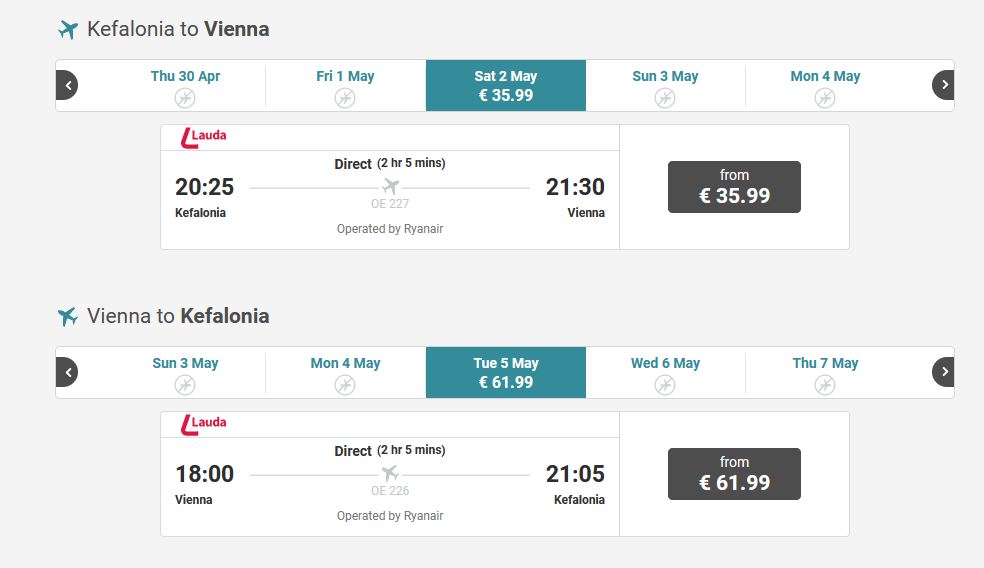Pick the Sun 3 May outbound date tab
984x568 pixels.
pos(665,86)
